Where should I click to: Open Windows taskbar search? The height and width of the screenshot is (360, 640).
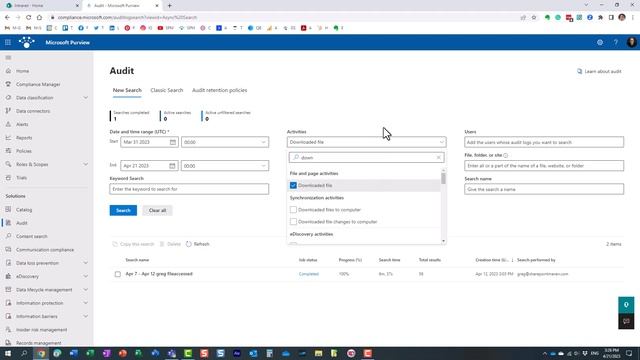coord(24,353)
